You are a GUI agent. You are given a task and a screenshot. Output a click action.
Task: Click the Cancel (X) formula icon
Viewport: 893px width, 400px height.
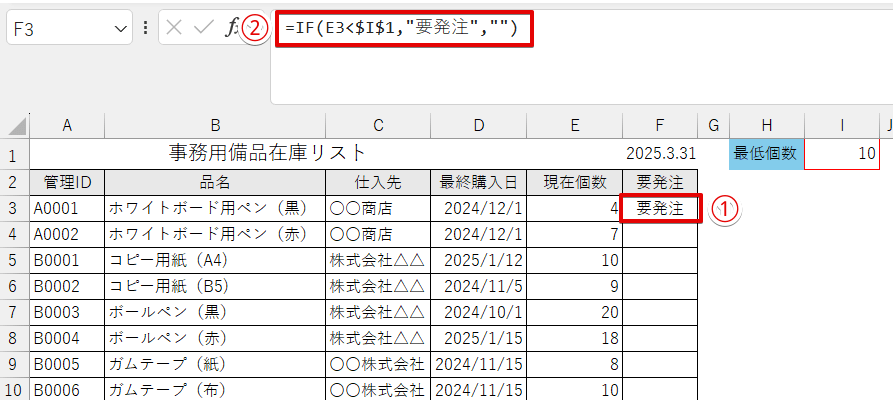(174, 28)
